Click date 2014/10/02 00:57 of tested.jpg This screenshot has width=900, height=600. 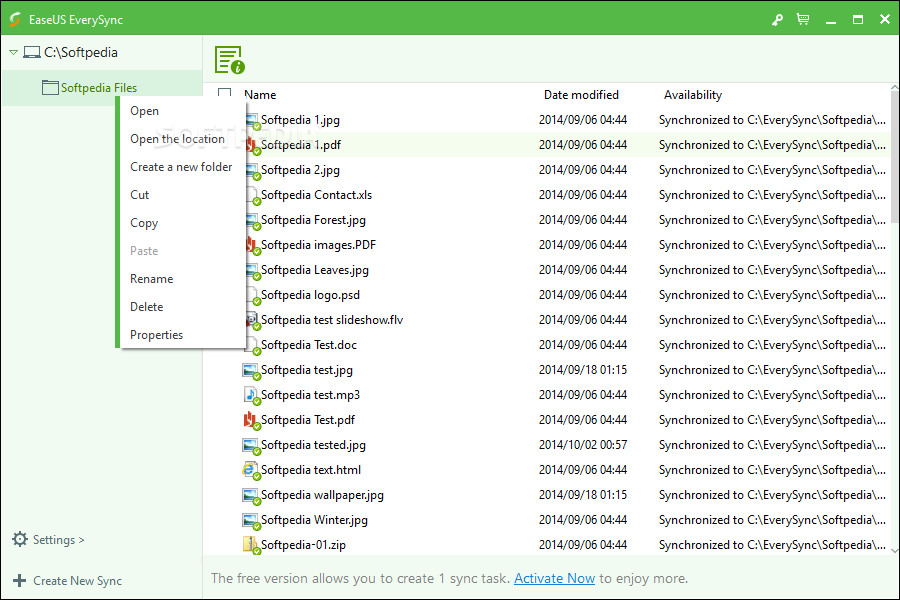pos(583,445)
